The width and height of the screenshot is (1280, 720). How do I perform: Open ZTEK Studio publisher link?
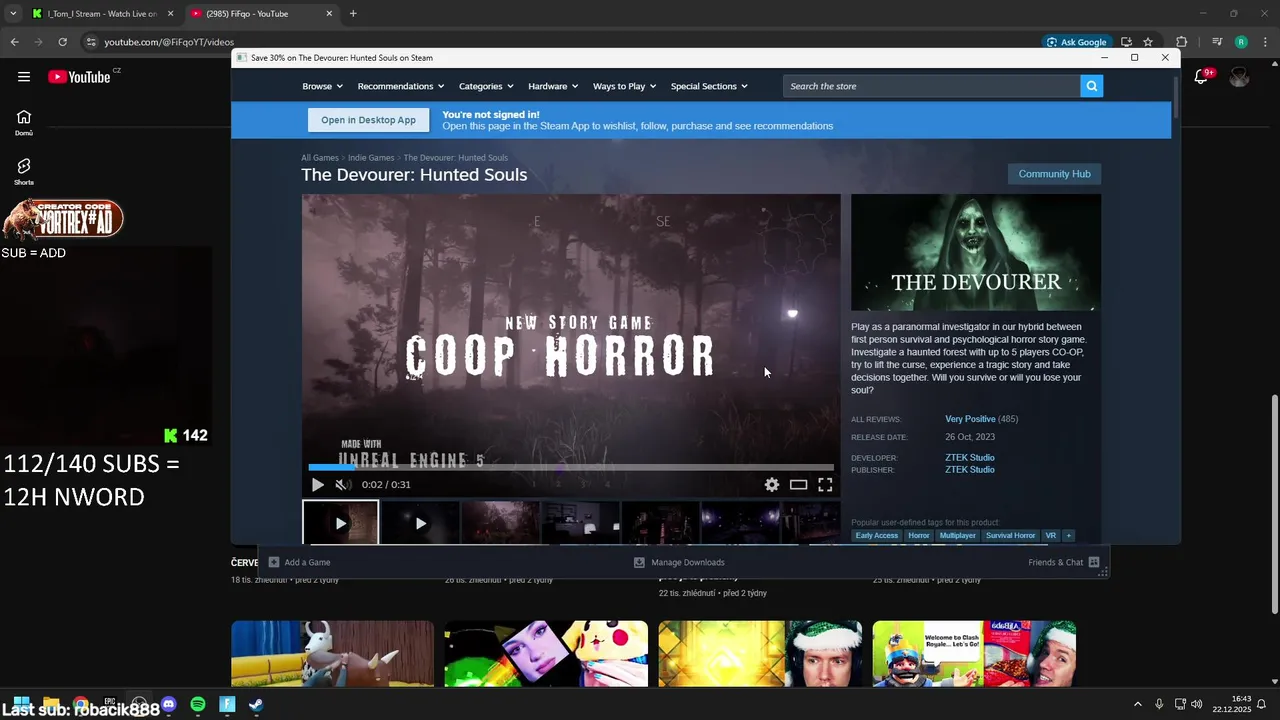[x=970, y=470]
